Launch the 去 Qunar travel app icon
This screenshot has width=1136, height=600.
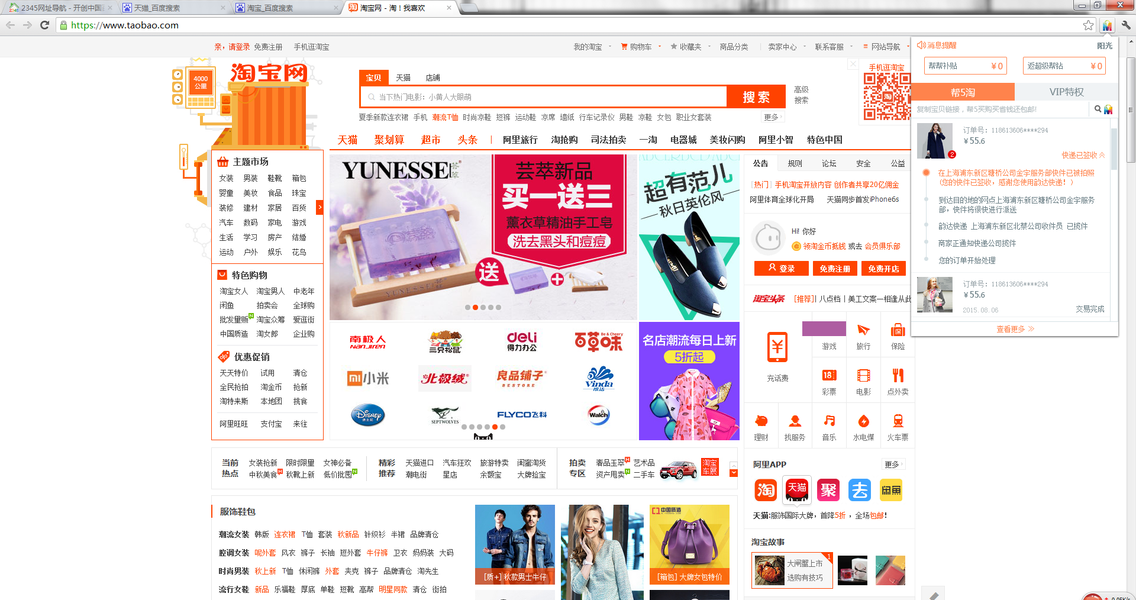tap(859, 490)
